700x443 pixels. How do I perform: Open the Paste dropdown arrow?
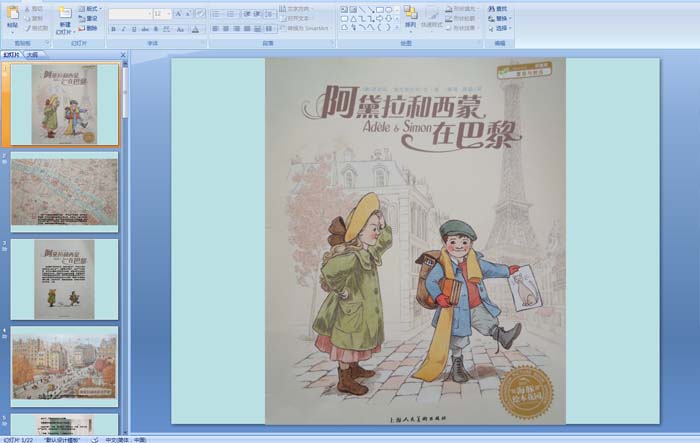pyautogui.click(x=12, y=33)
